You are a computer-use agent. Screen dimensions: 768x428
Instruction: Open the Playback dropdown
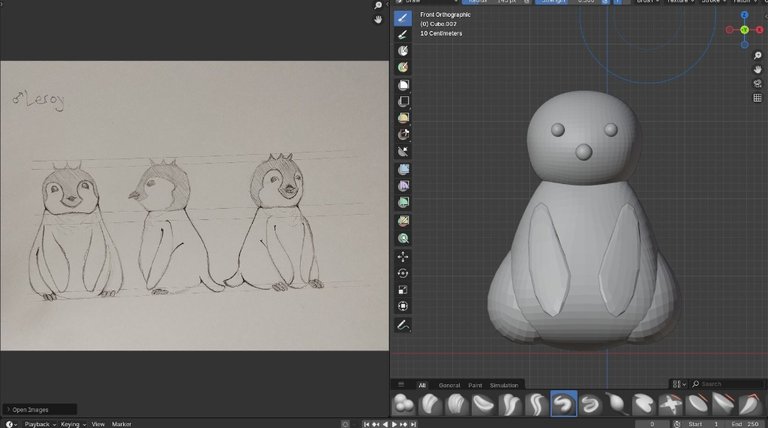[x=40, y=424]
